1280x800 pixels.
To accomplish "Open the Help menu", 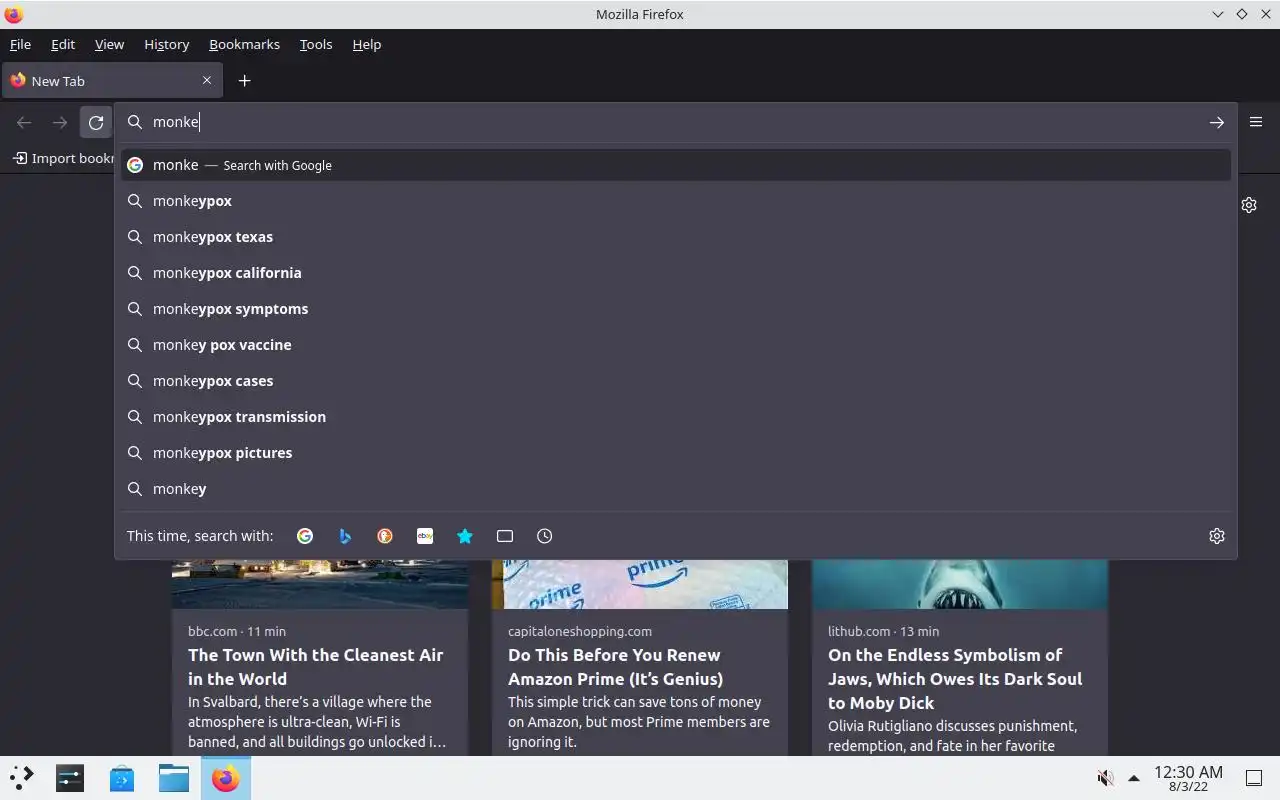I will pos(367,44).
